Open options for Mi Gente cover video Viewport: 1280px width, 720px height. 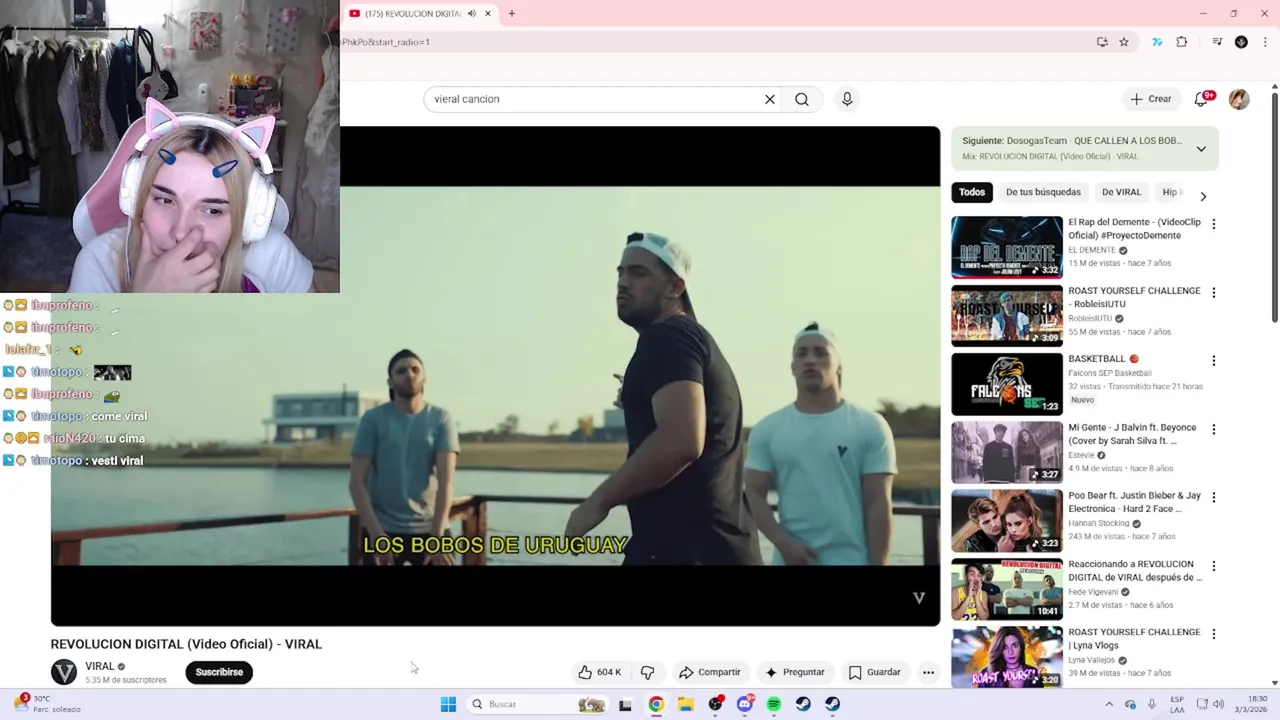[1214, 429]
